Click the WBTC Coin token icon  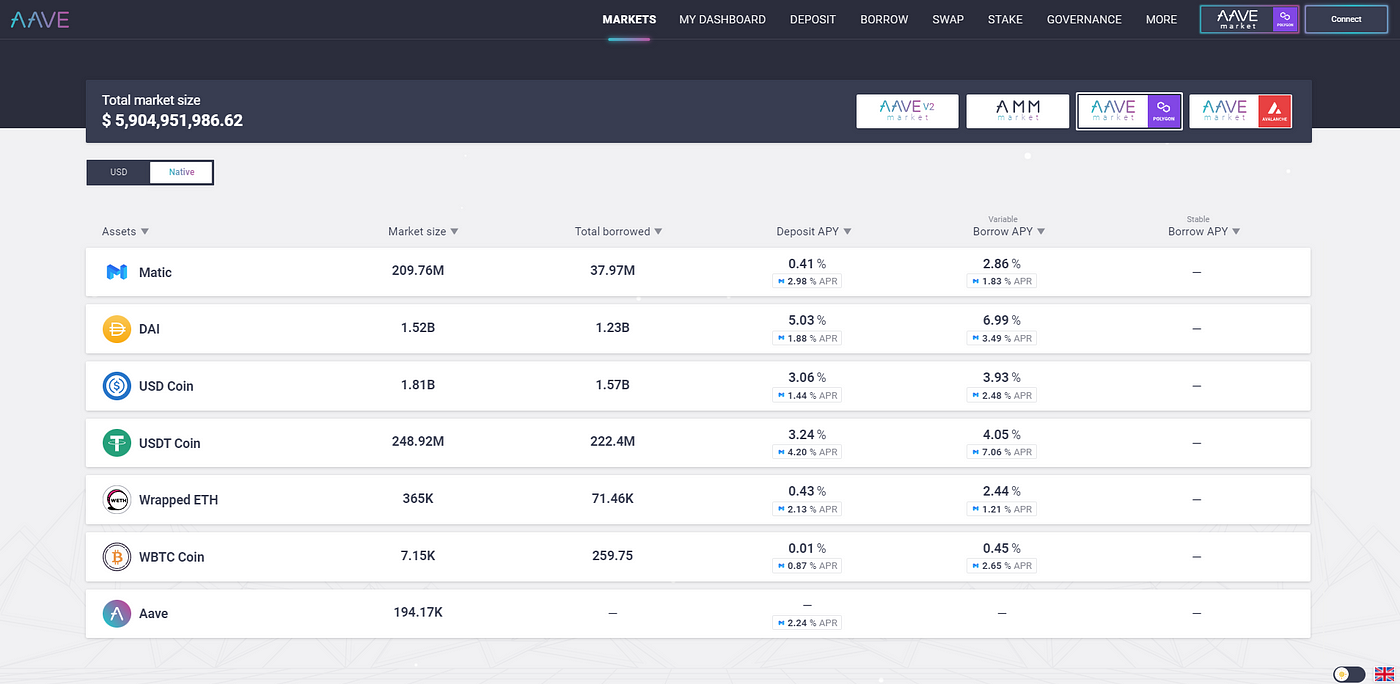(x=117, y=557)
